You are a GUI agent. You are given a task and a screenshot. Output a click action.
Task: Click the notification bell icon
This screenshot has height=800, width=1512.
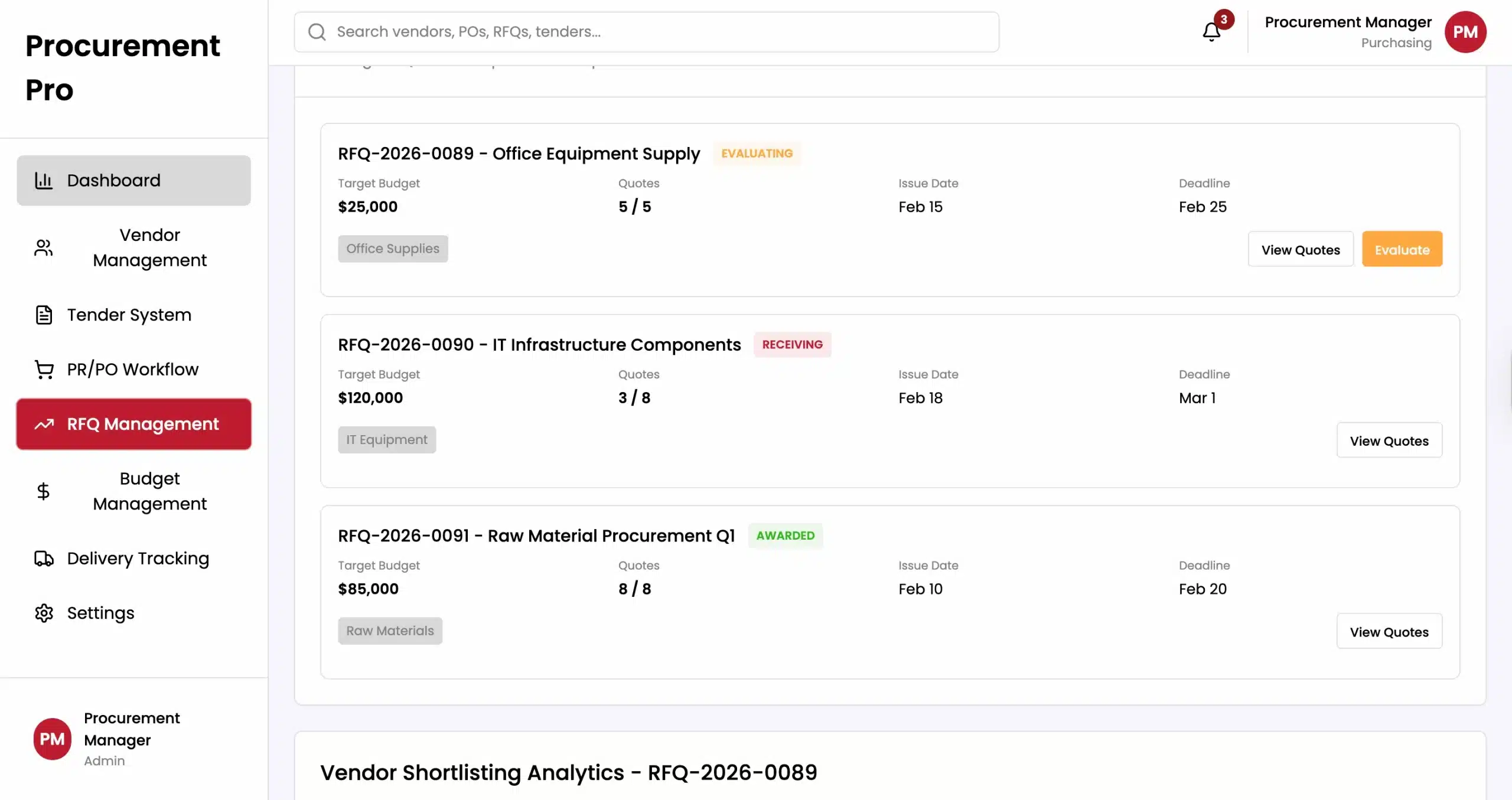click(x=1211, y=32)
